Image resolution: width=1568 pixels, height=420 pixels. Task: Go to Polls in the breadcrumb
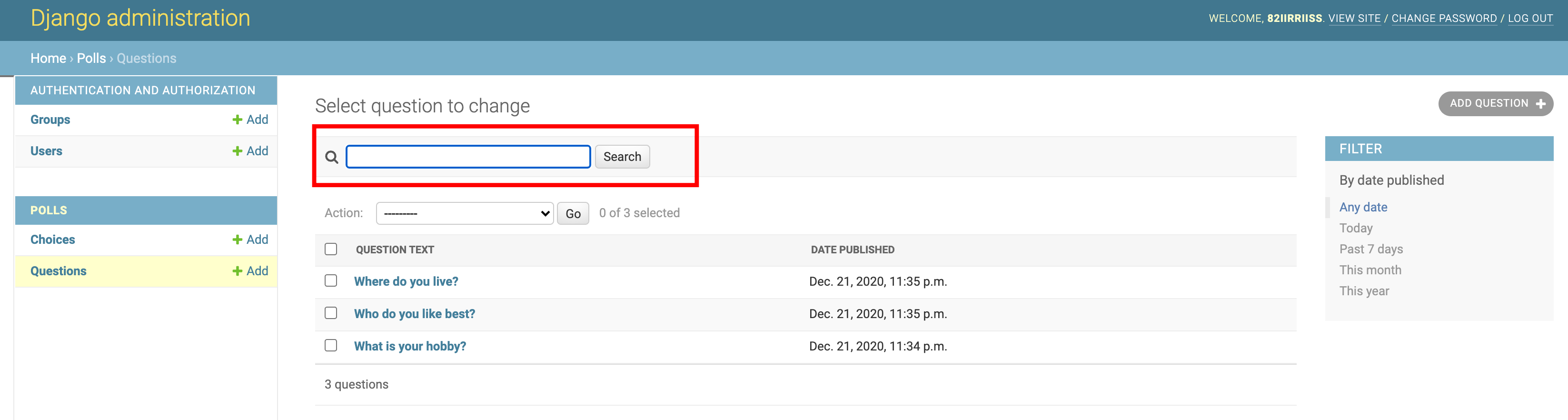click(91, 59)
